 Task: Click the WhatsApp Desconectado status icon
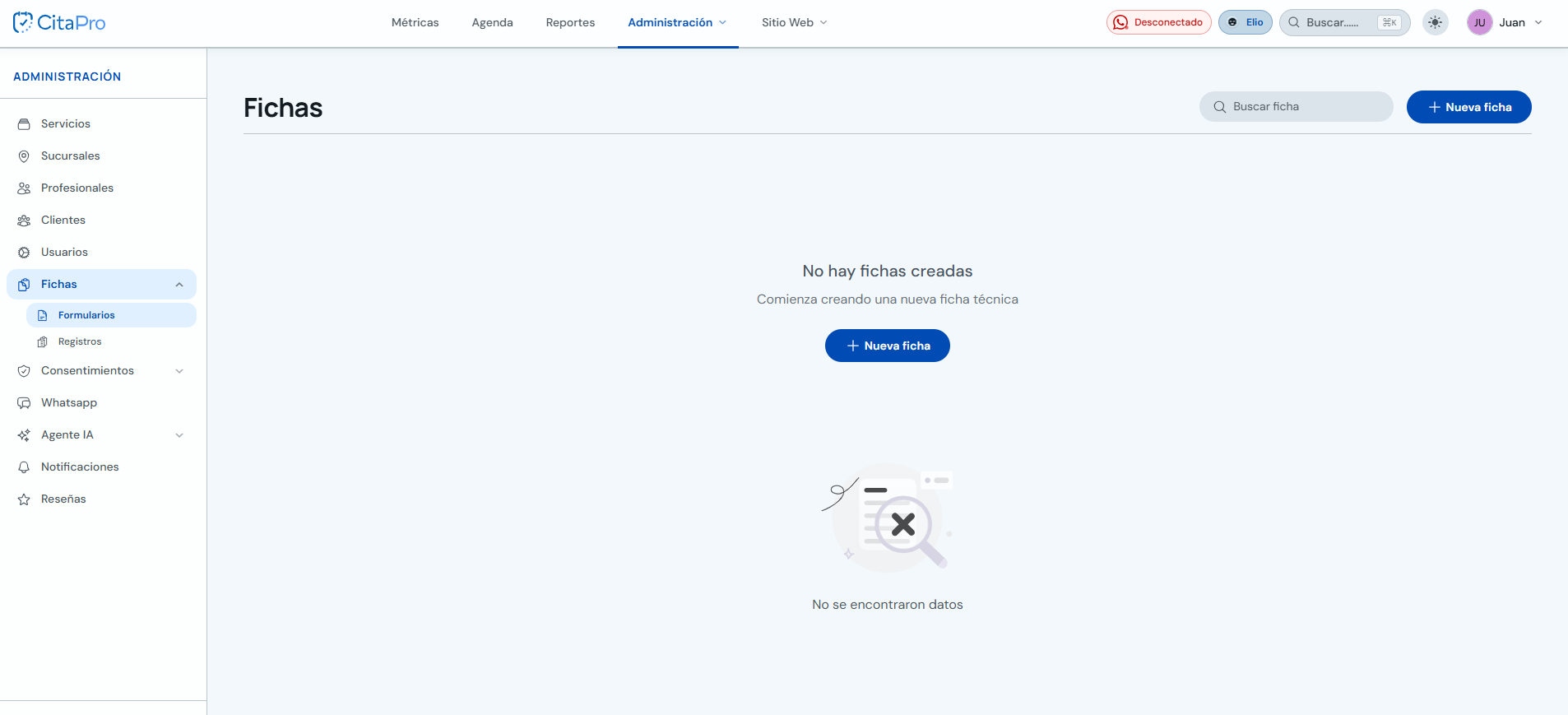click(x=1120, y=22)
